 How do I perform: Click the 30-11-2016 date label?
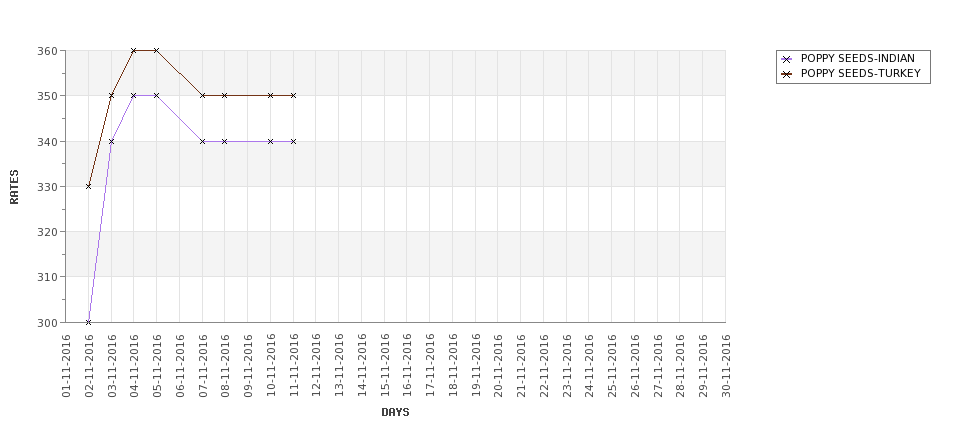tap(726, 365)
